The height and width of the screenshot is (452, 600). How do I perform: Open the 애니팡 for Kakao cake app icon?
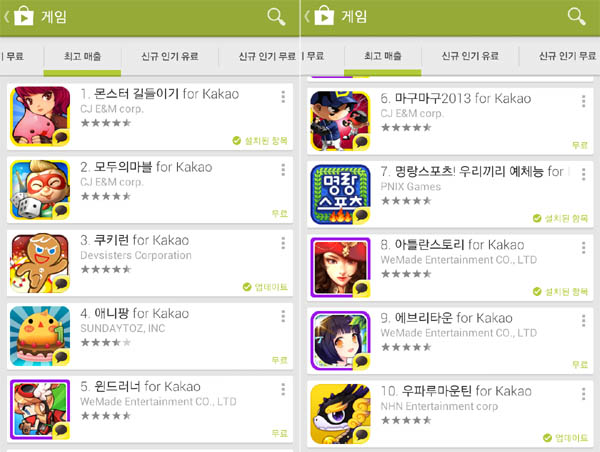click(x=40, y=336)
